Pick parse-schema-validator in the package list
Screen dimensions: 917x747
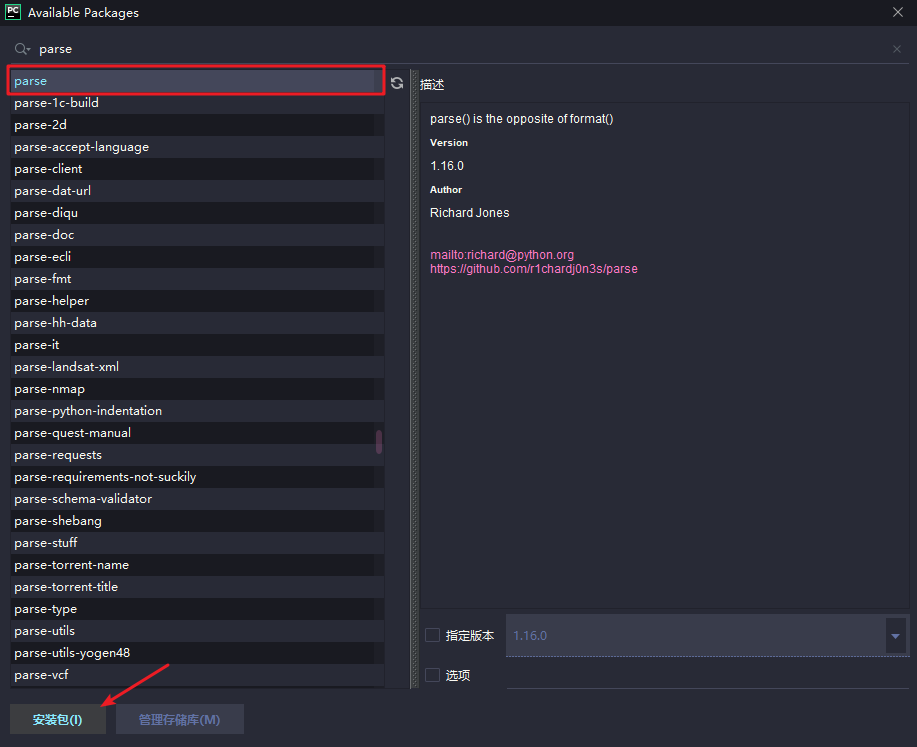tap(83, 499)
